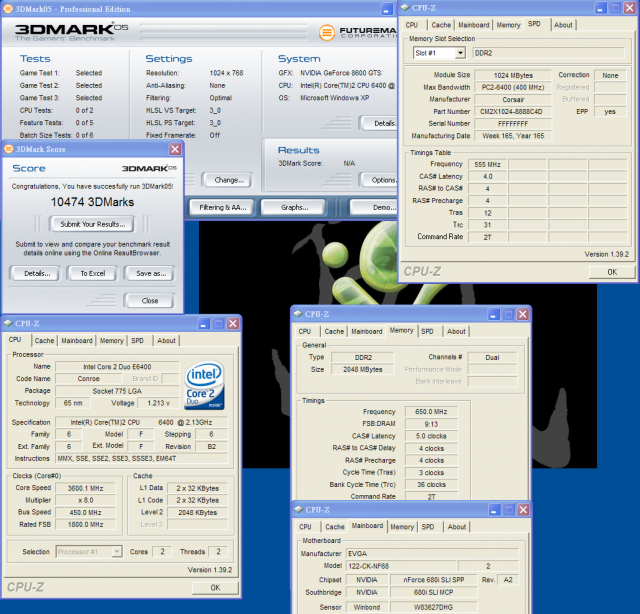Click Close button in 3DMark Score dialog
This screenshot has height=614, width=640.
coord(150,301)
